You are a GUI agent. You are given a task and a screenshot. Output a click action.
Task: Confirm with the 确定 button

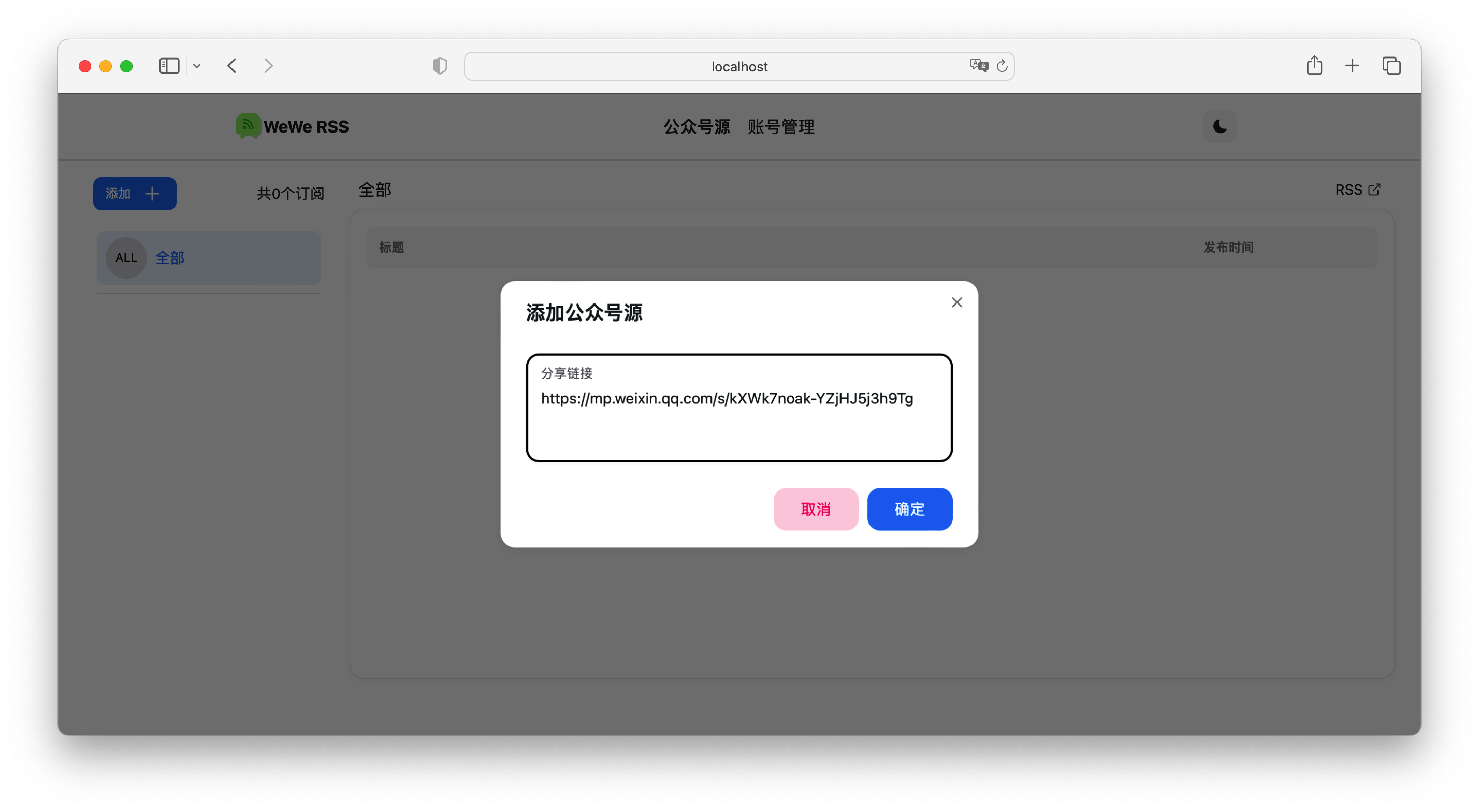(x=909, y=509)
